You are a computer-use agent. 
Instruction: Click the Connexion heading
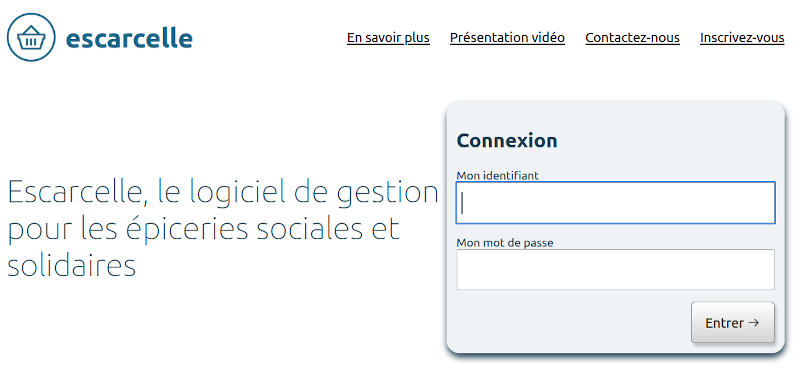[507, 140]
